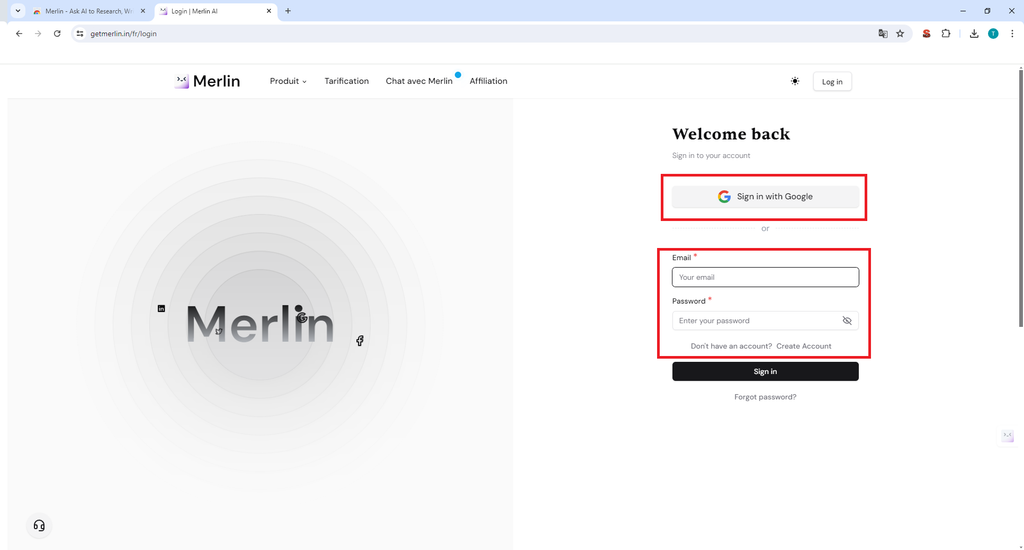Viewport: 1024px width, 550px height.
Task: Click the Google icon on Merlin graphic
Action: pos(302,318)
